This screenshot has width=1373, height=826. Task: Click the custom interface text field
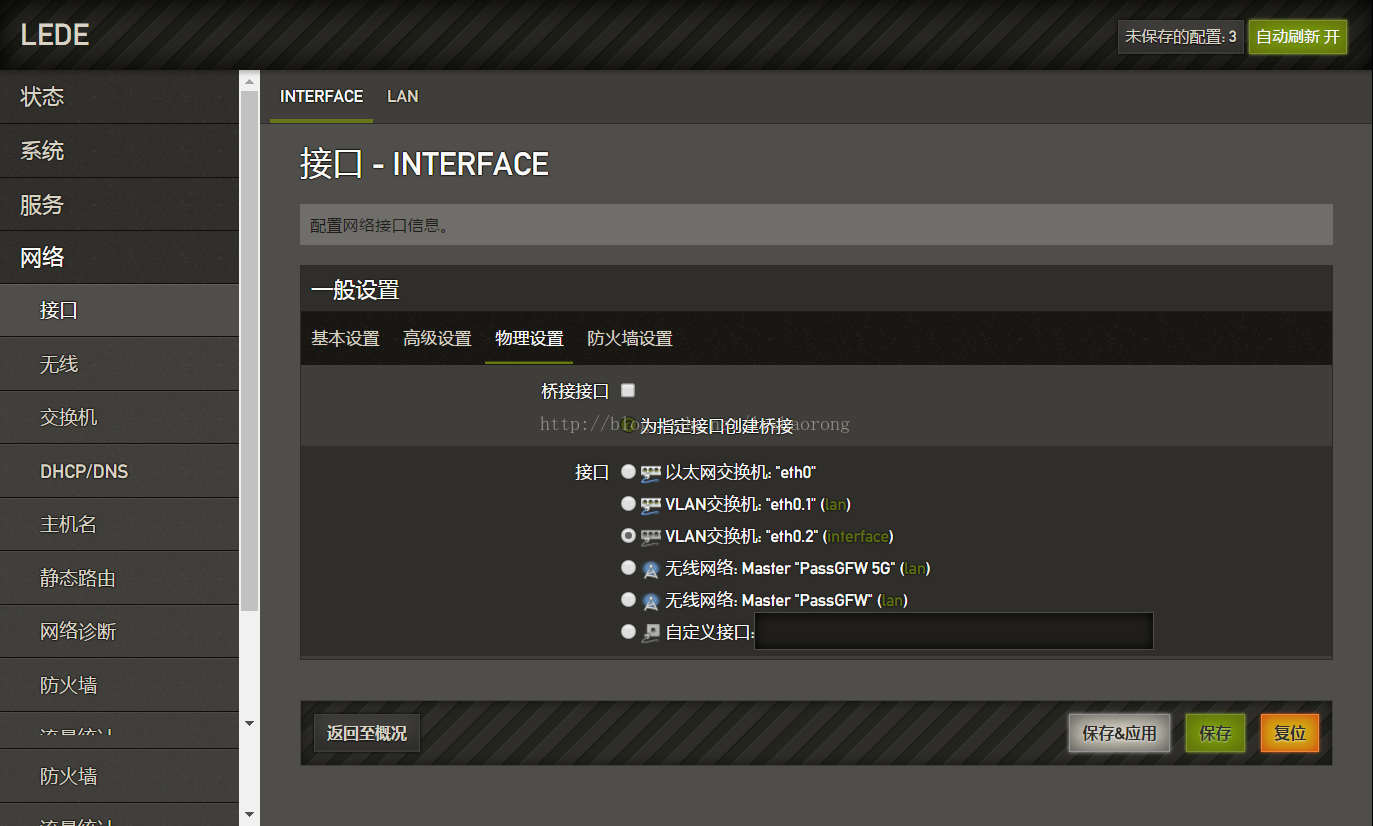pos(954,632)
